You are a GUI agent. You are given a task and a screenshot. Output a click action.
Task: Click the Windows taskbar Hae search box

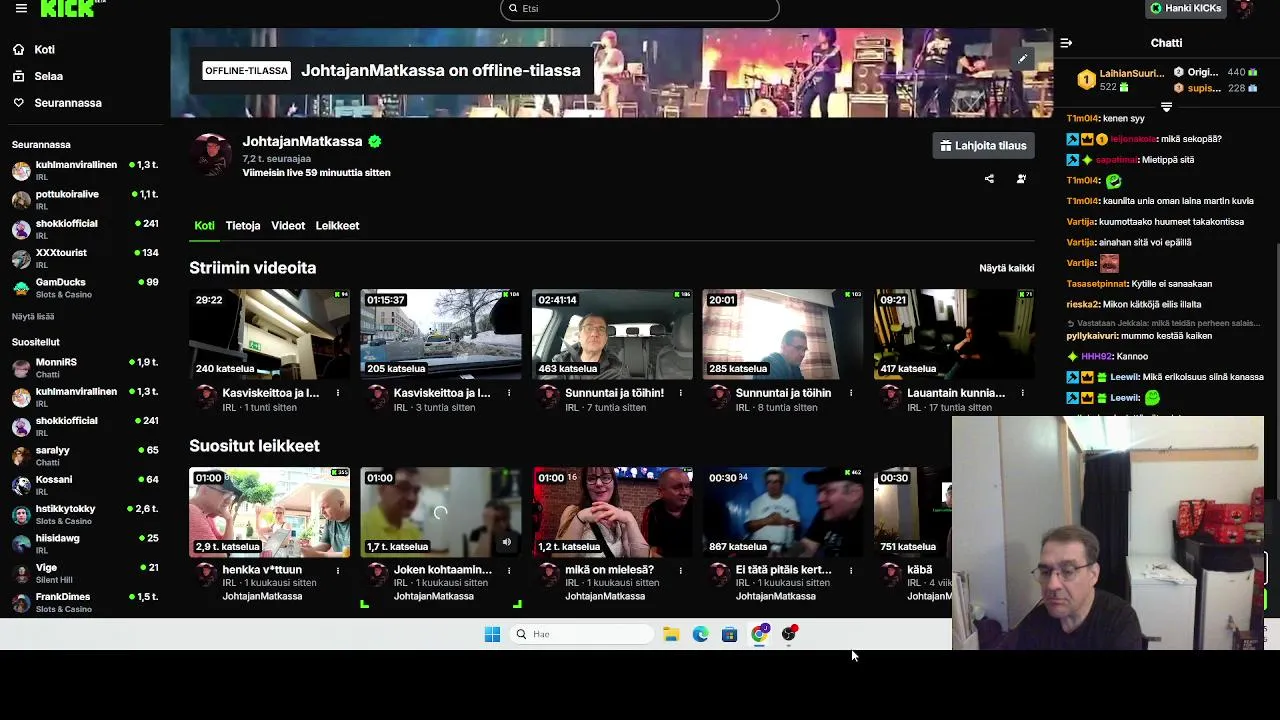click(x=583, y=634)
